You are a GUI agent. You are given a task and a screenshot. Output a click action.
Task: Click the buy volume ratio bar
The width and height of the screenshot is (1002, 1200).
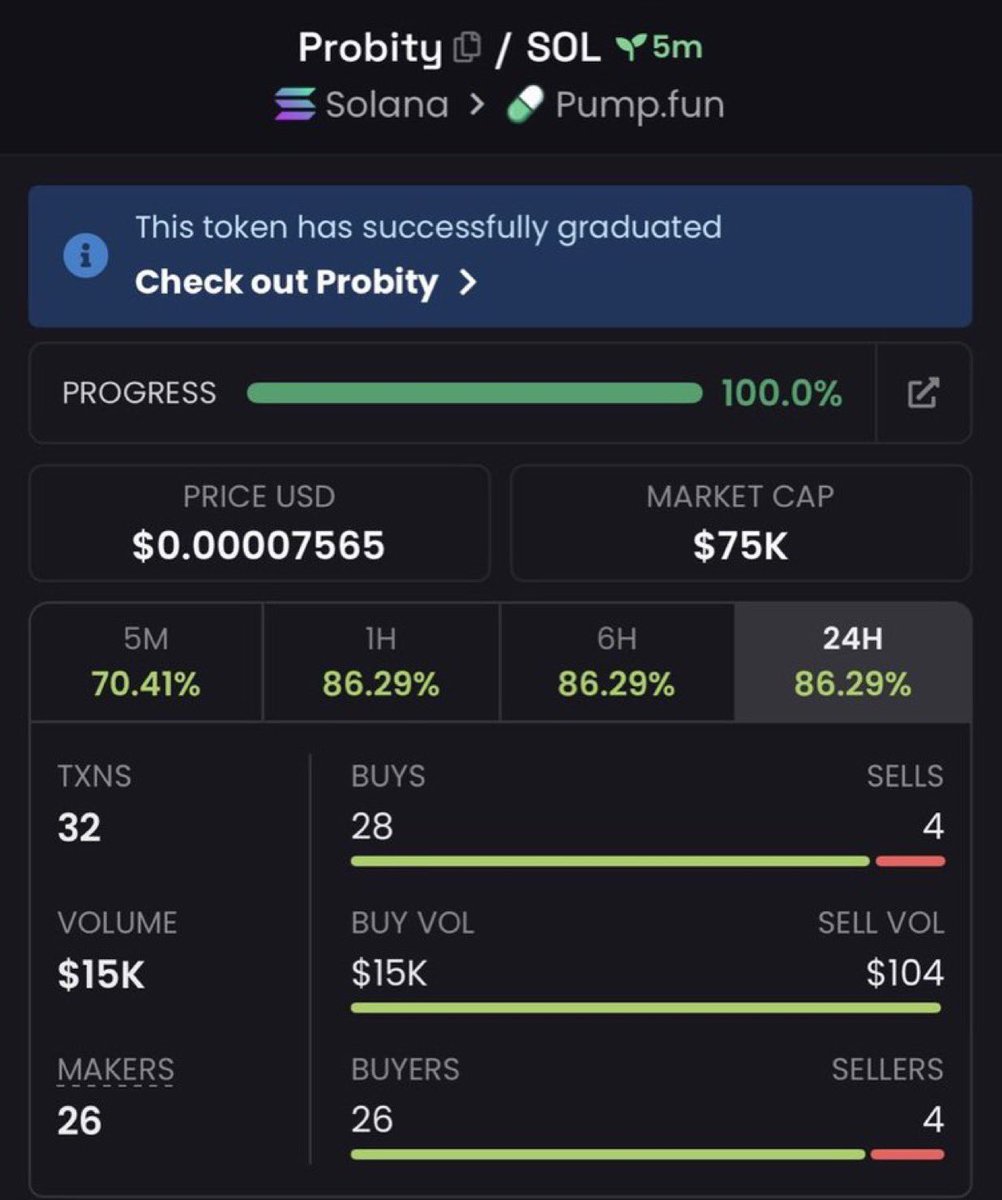click(x=647, y=1007)
